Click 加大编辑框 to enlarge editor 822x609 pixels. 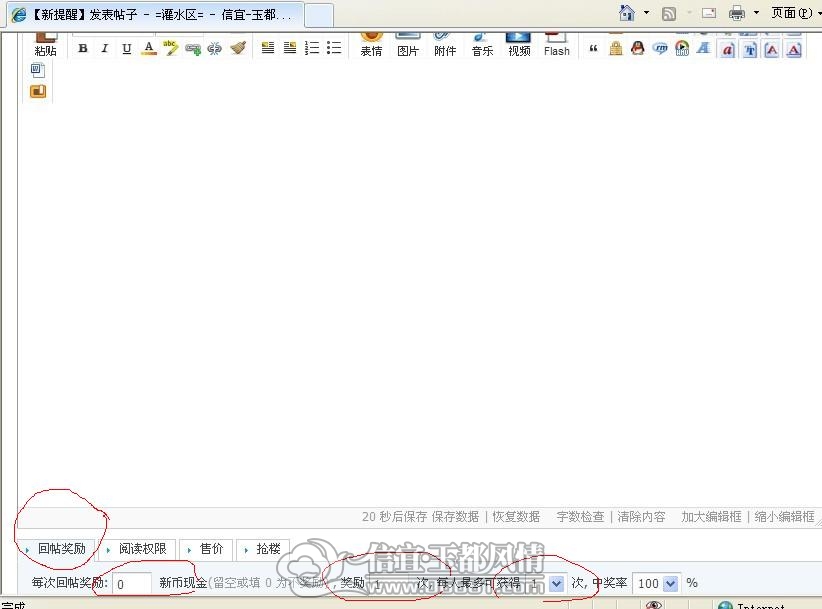(711, 517)
